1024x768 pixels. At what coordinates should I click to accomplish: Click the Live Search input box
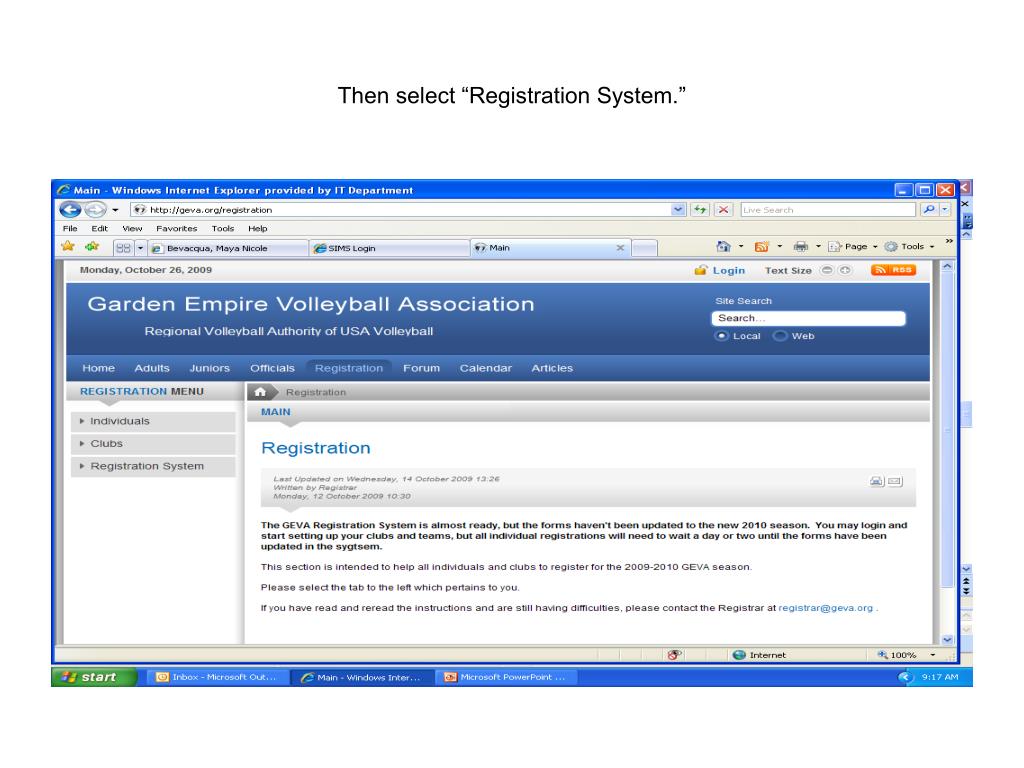[828, 210]
